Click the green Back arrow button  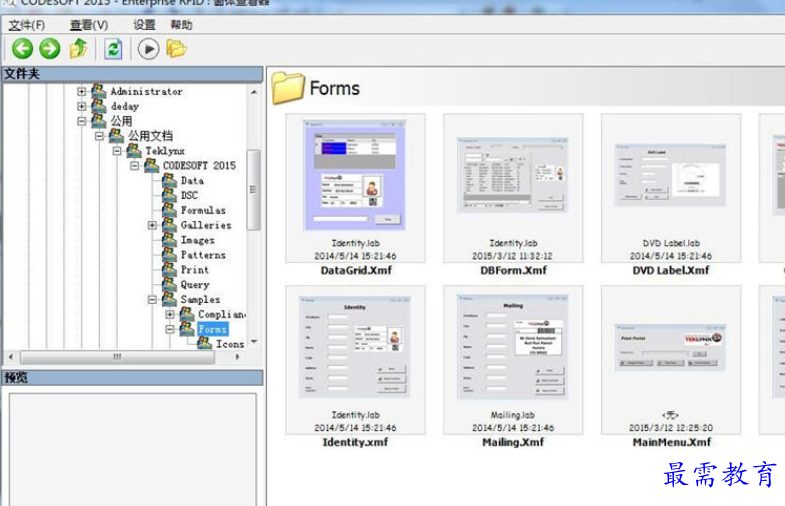(23, 49)
